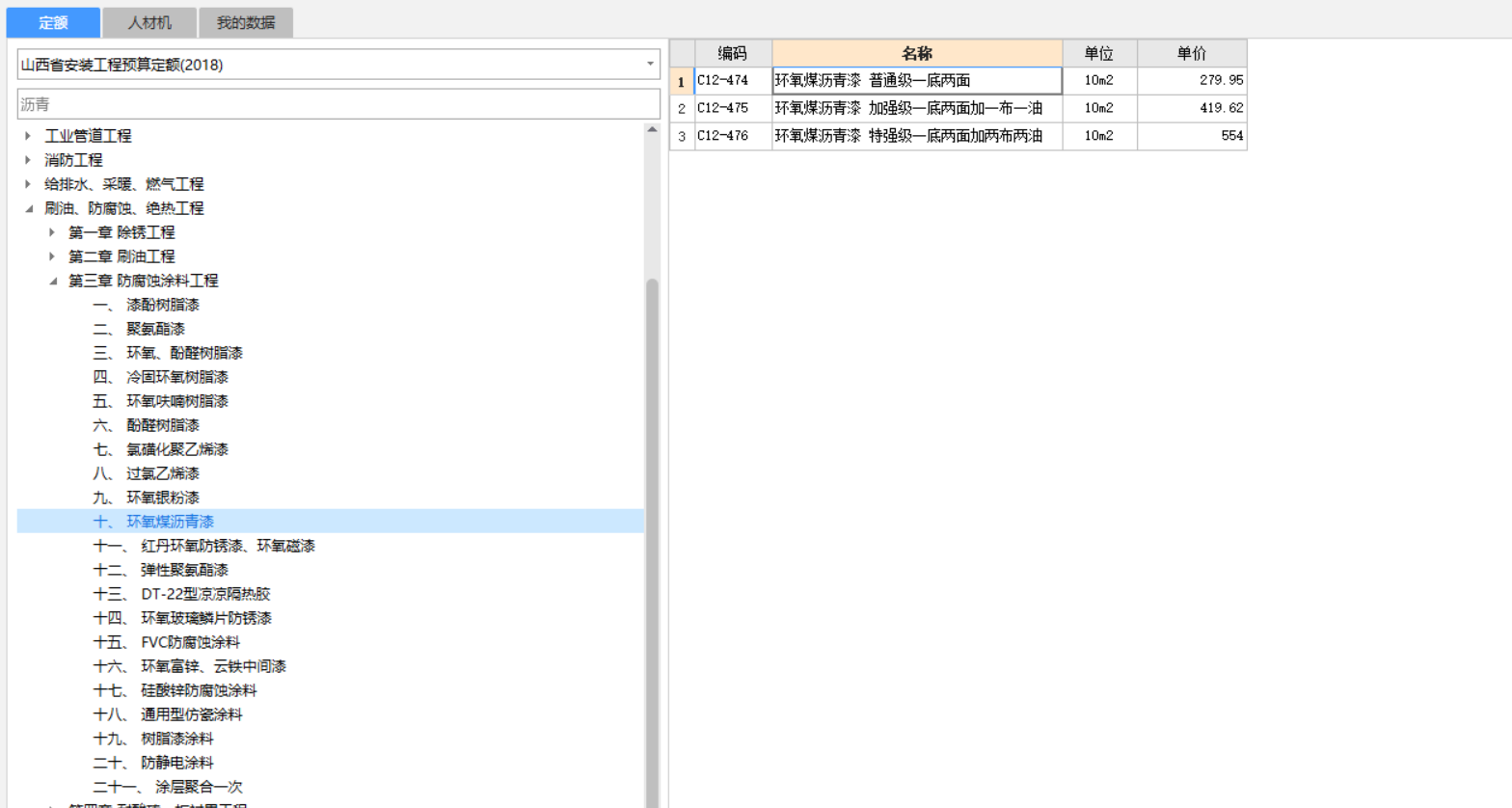This screenshot has height=808, width=1512.
Task: Click code cell C12-474
Action: coord(733,81)
